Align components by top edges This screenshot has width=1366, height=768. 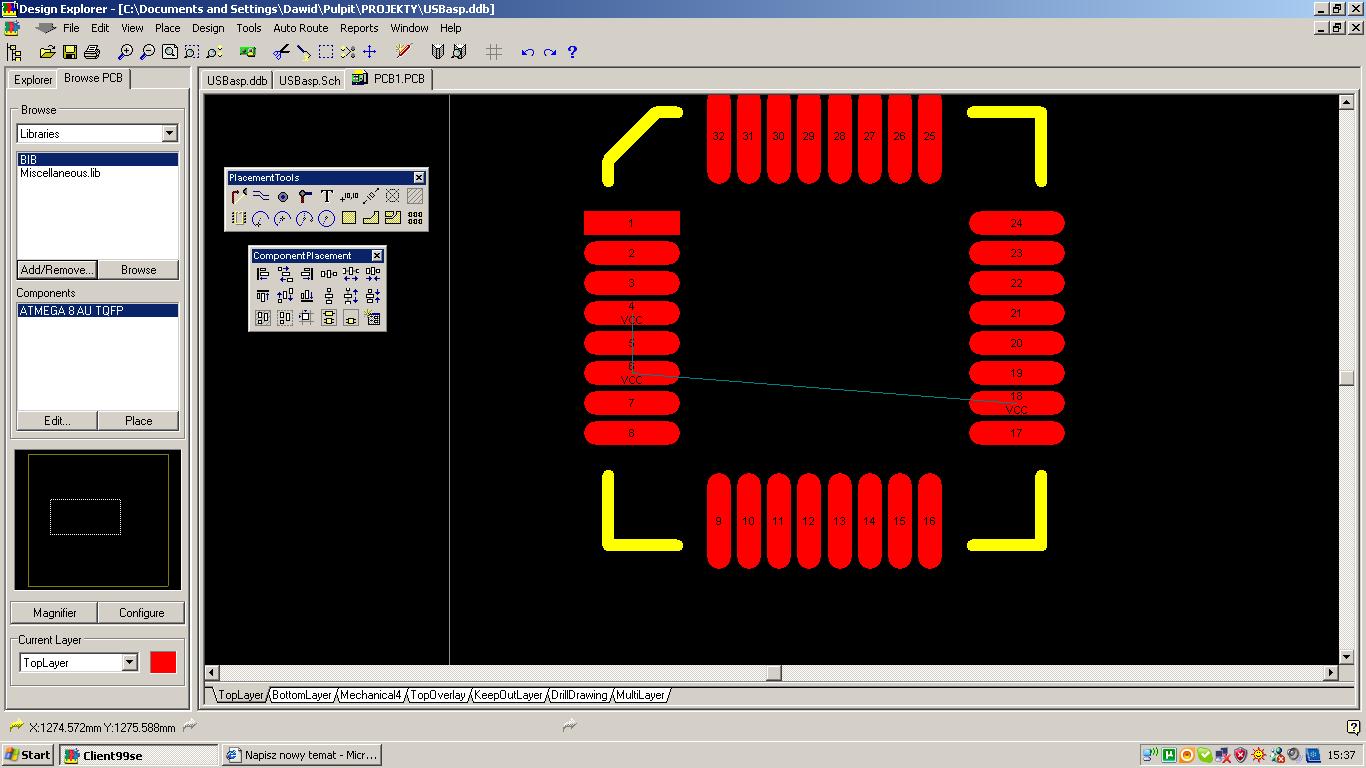click(263, 296)
